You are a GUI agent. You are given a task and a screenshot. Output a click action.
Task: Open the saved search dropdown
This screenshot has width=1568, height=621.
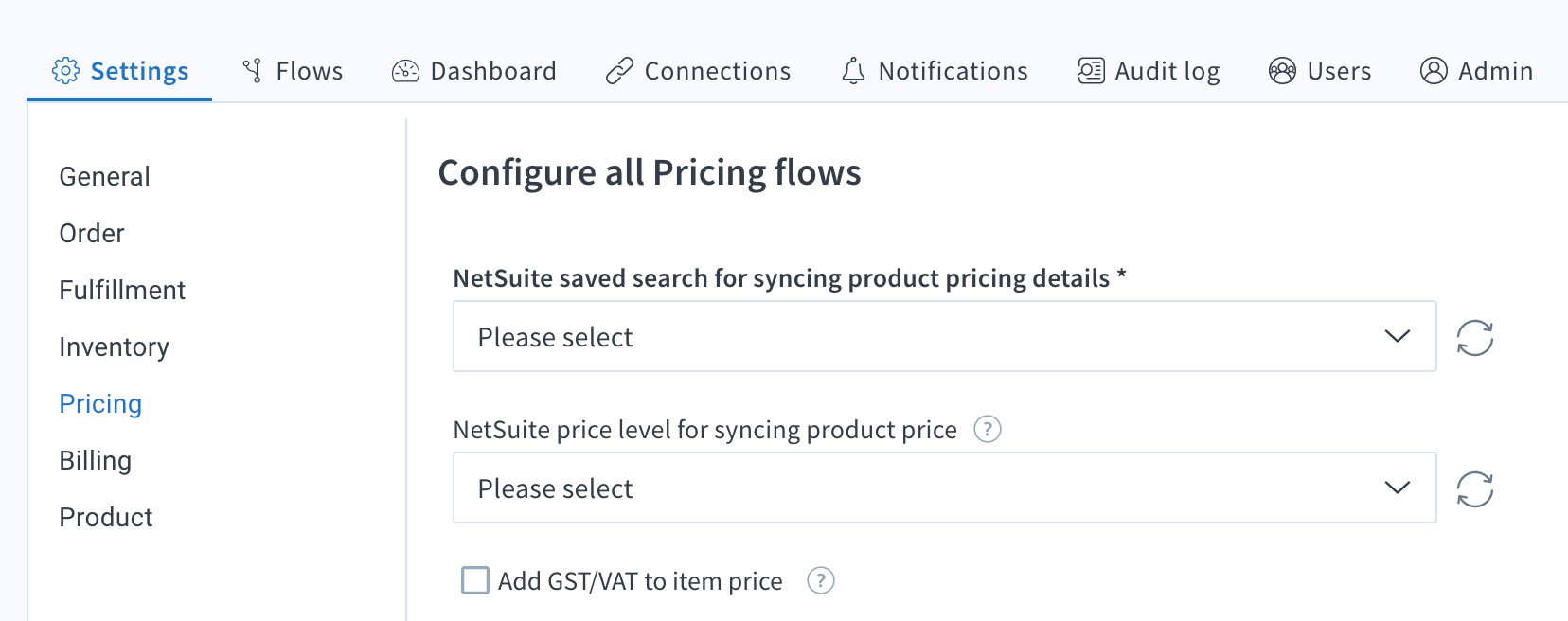(944, 336)
